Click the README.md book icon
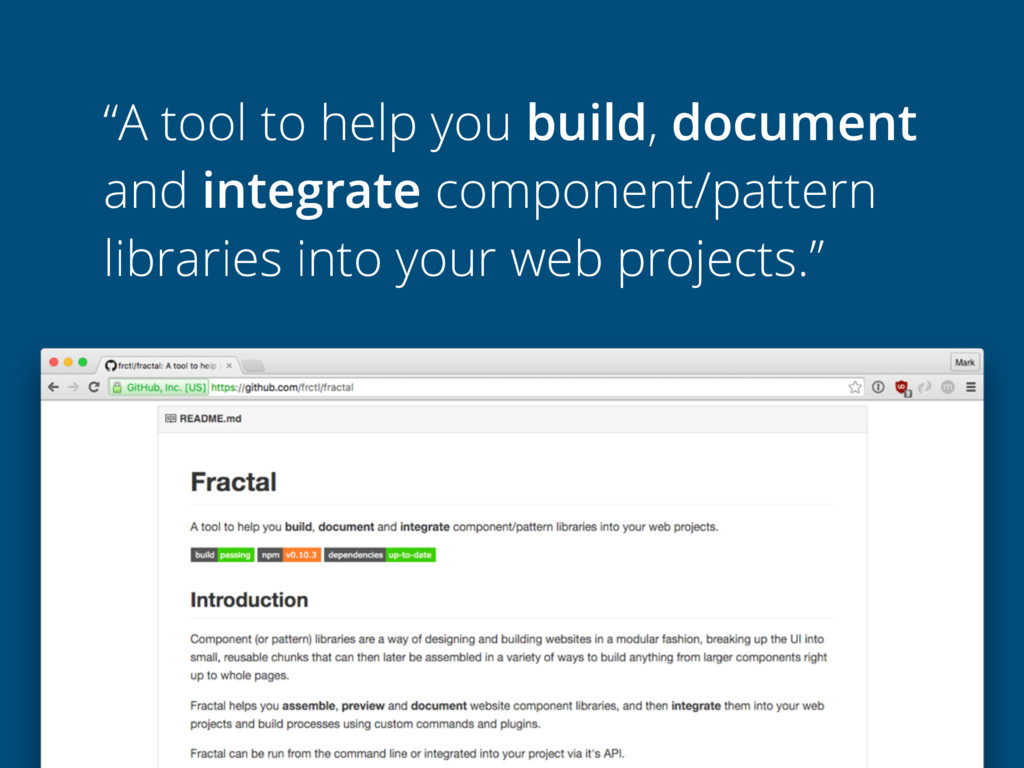Viewport: 1024px width, 768px height. tap(170, 419)
